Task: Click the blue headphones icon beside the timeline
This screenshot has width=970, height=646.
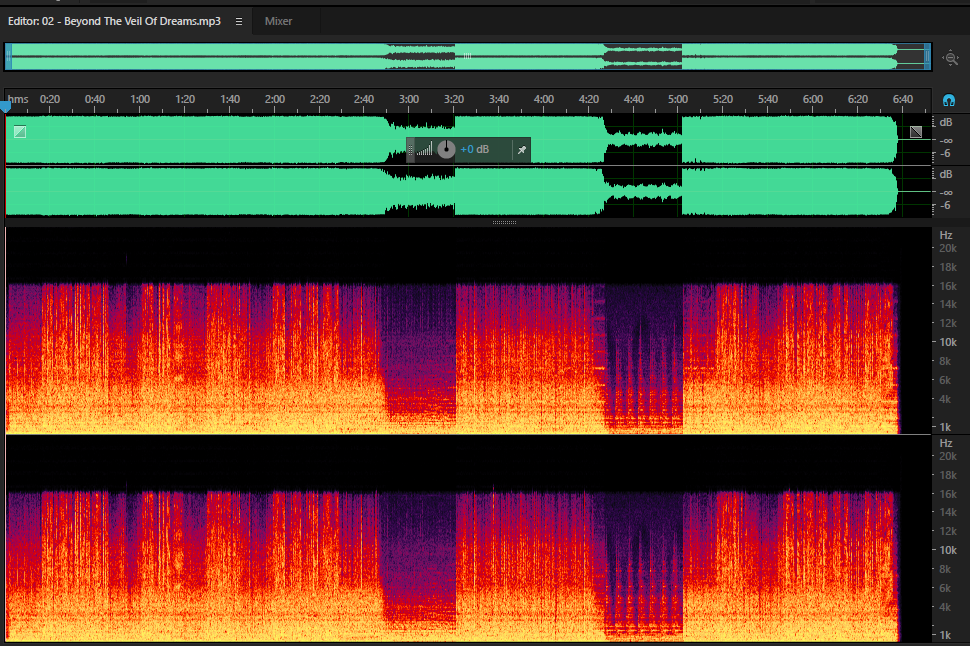Action: [948, 100]
